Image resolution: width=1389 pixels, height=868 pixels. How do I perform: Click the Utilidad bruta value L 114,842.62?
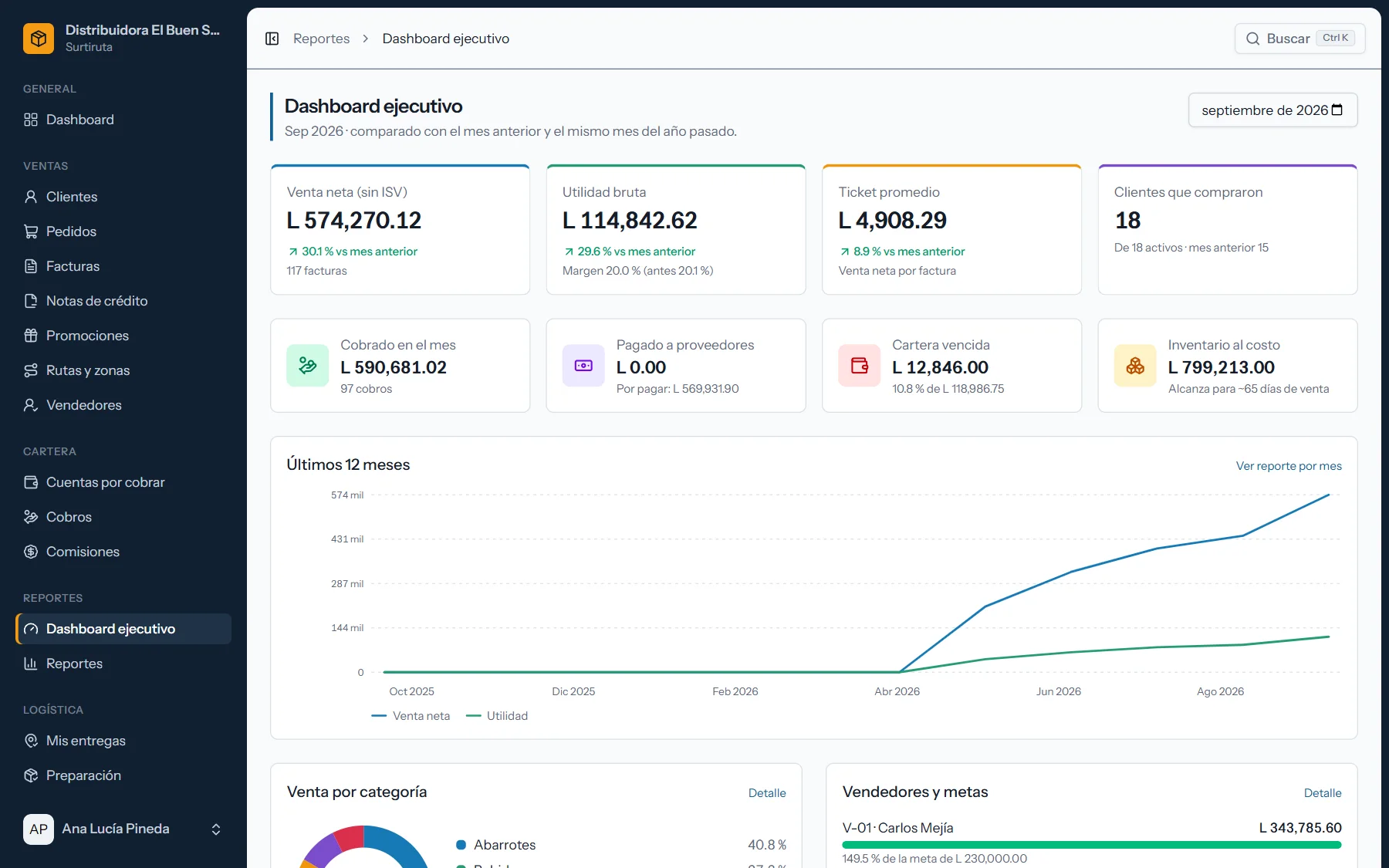pos(630,221)
